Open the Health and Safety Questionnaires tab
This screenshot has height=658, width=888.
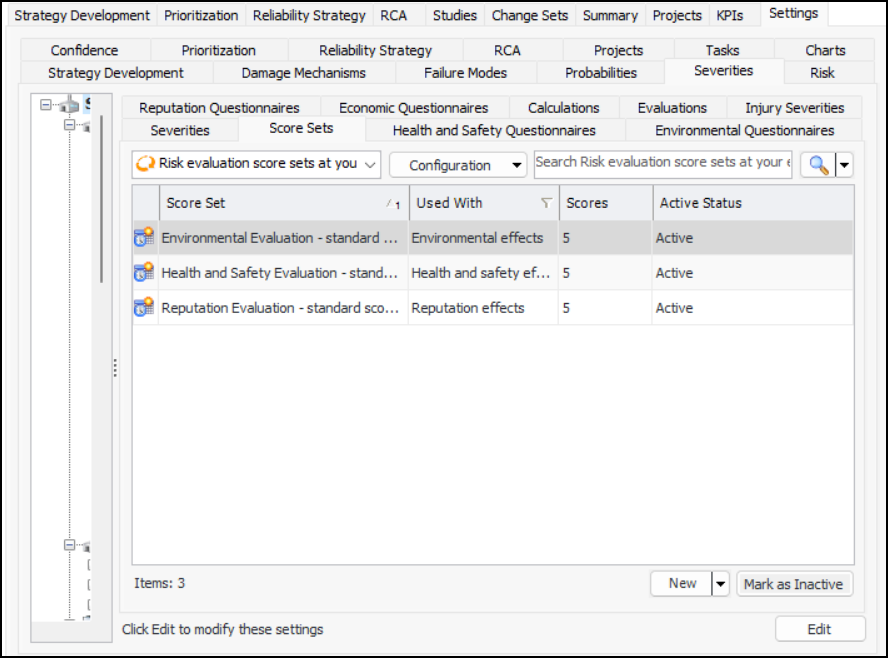click(494, 130)
